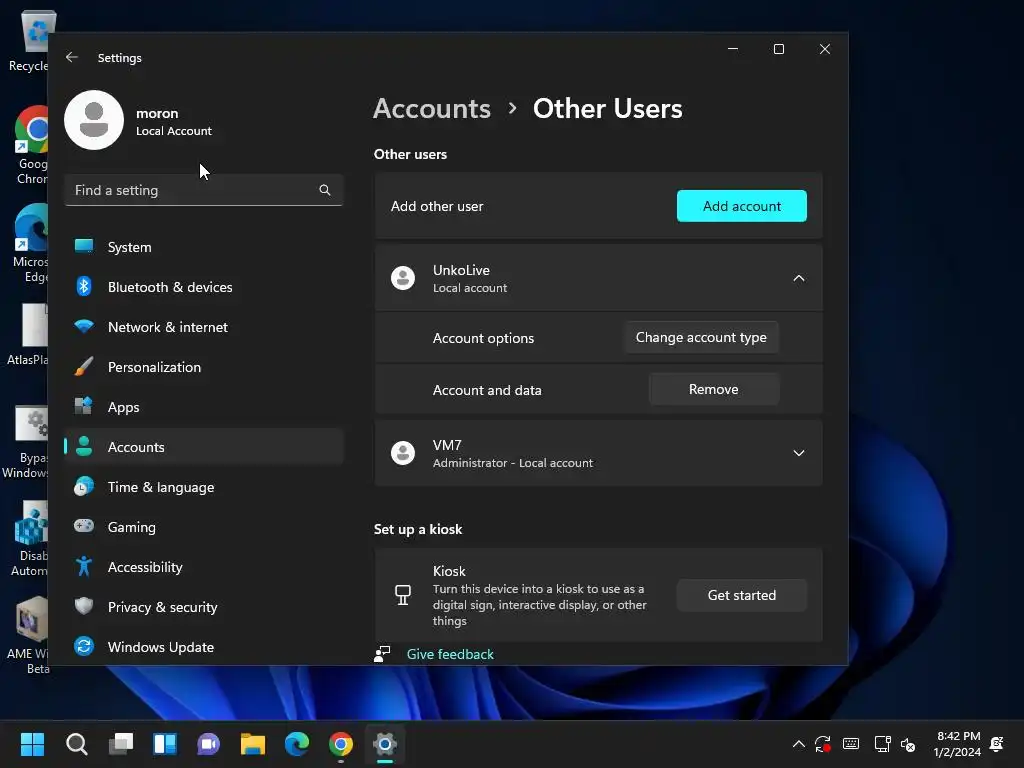Click the Privacy & security shield icon

[x=84, y=606]
